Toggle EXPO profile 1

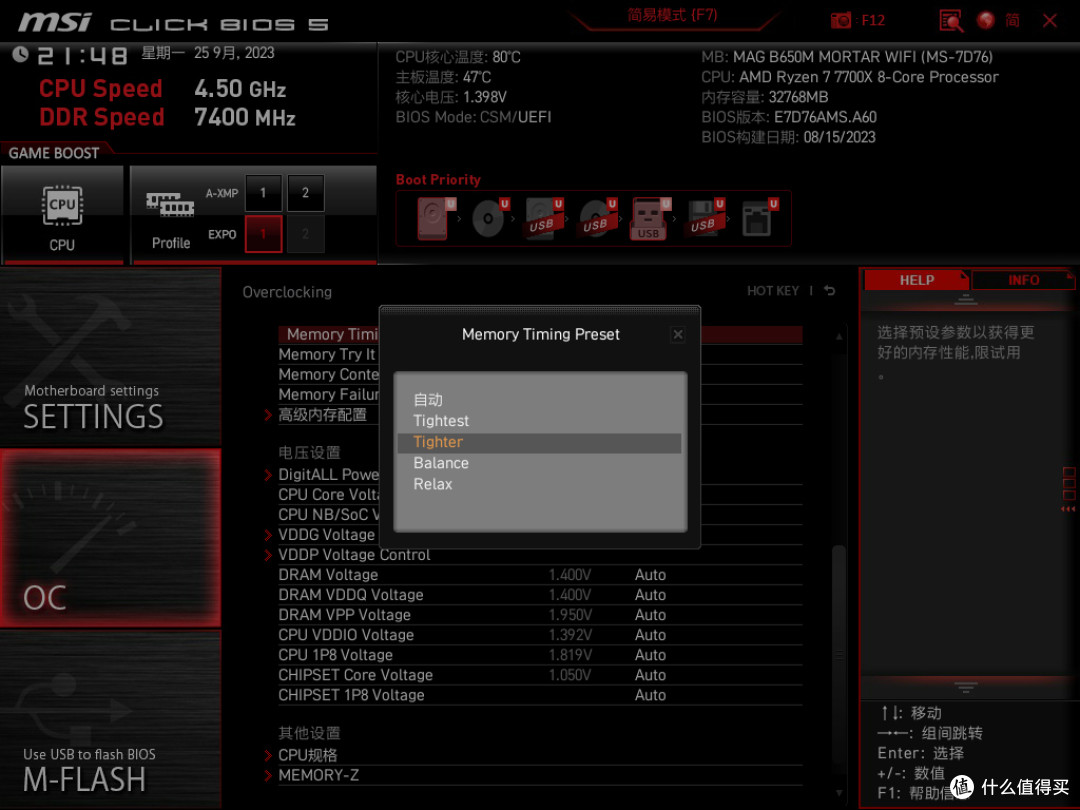tap(263, 234)
